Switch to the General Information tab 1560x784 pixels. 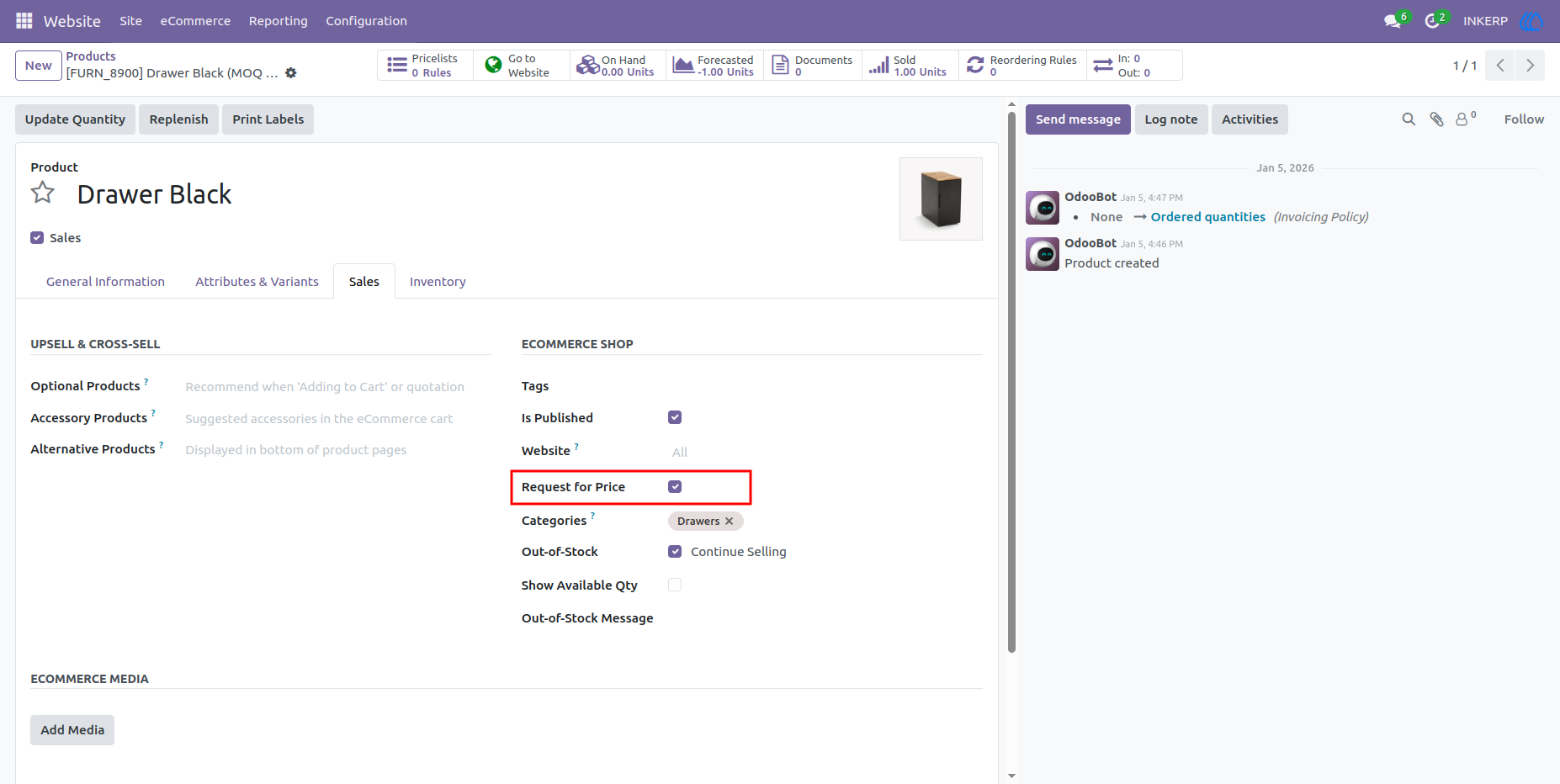(105, 282)
